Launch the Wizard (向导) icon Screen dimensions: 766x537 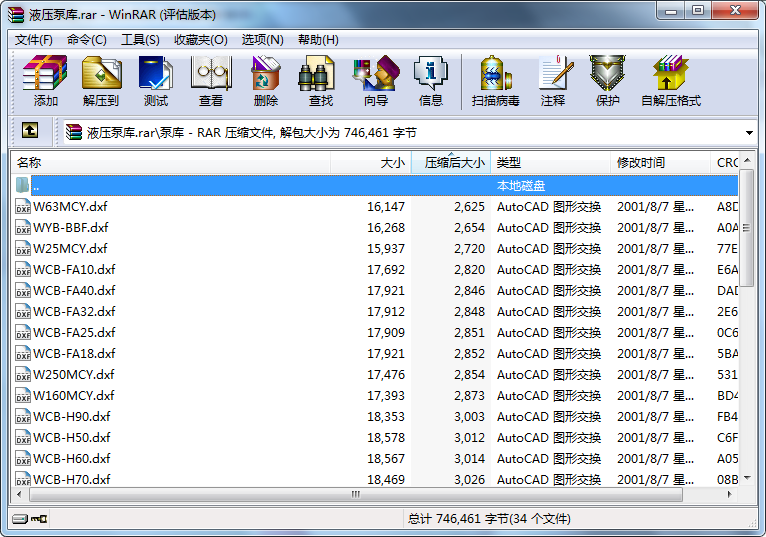(x=376, y=81)
